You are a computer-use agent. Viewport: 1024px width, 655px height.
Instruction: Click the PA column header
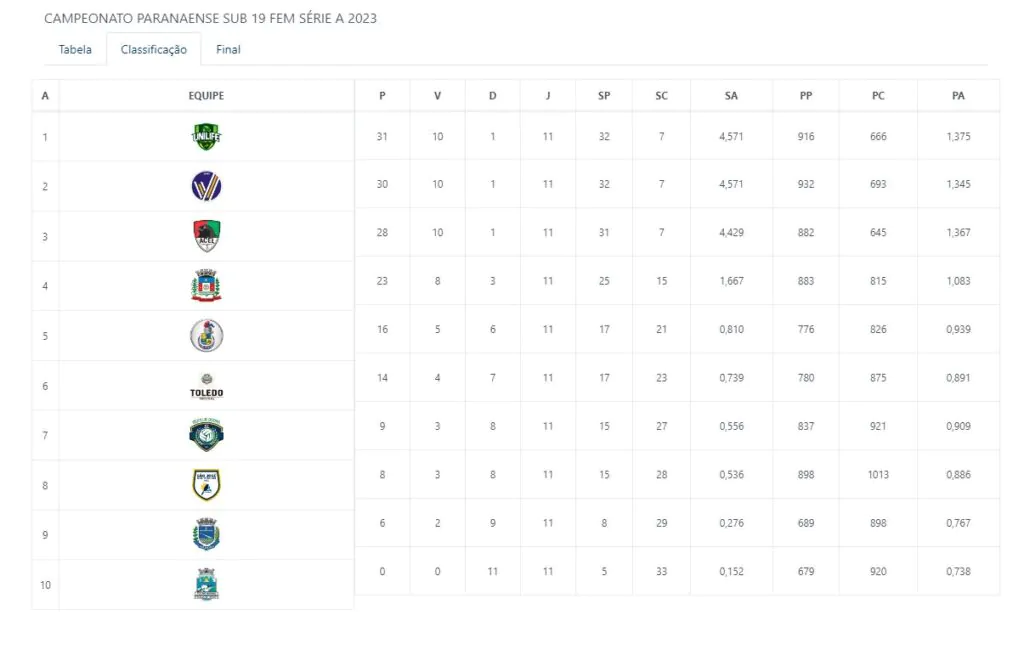click(x=958, y=96)
